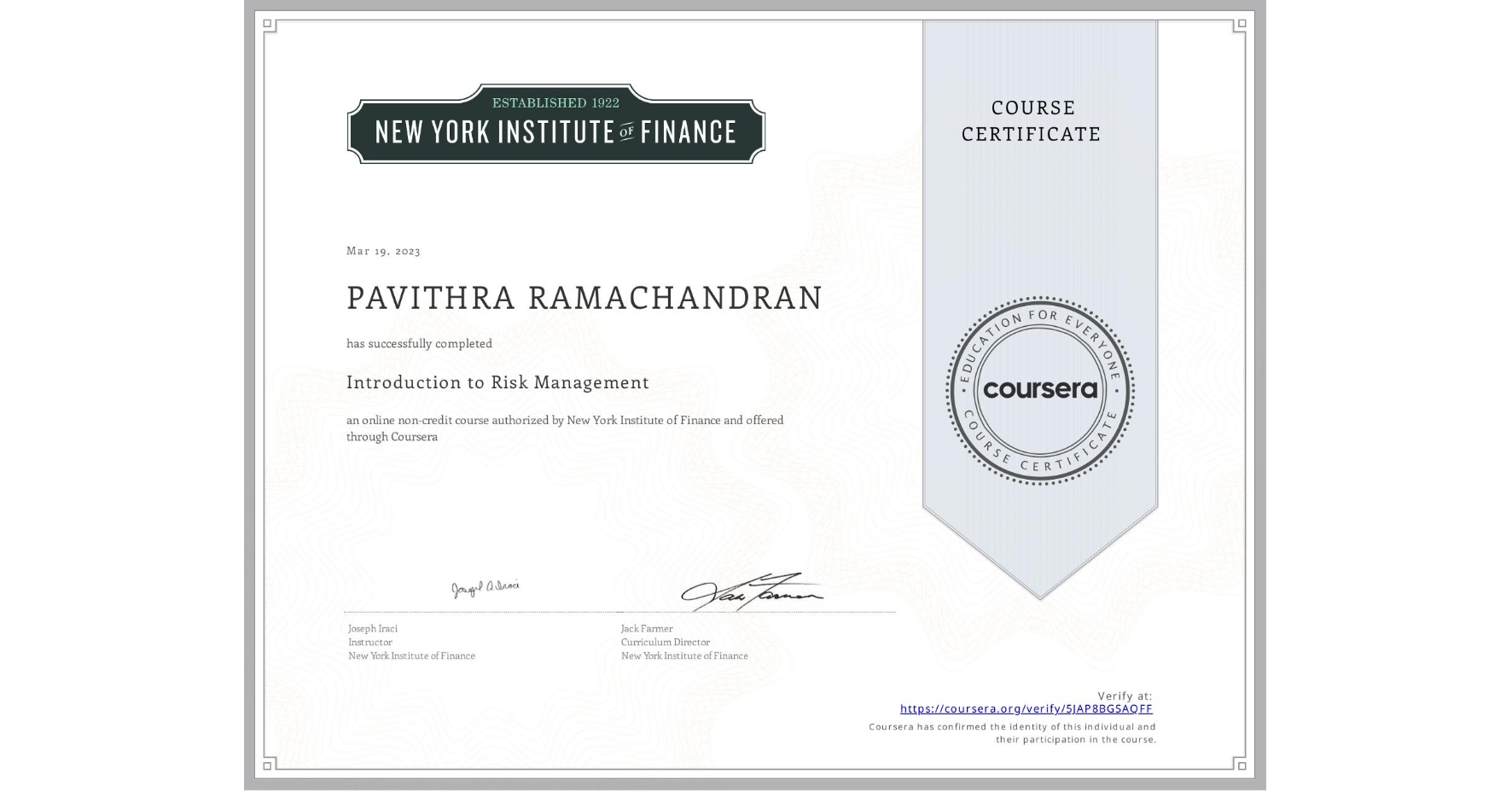The height and width of the screenshot is (792, 1512).
Task: Select the decorative corner ornament top left
Action: coord(267,25)
